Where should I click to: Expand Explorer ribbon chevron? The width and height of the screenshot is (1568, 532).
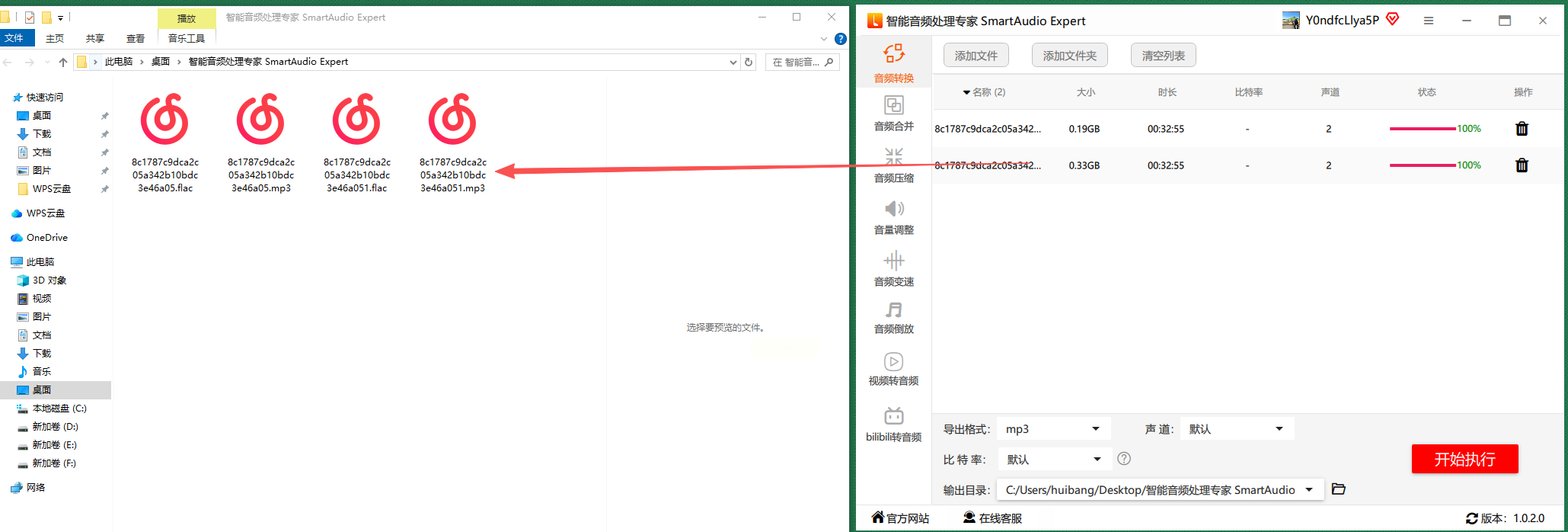pyautogui.click(x=823, y=39)
